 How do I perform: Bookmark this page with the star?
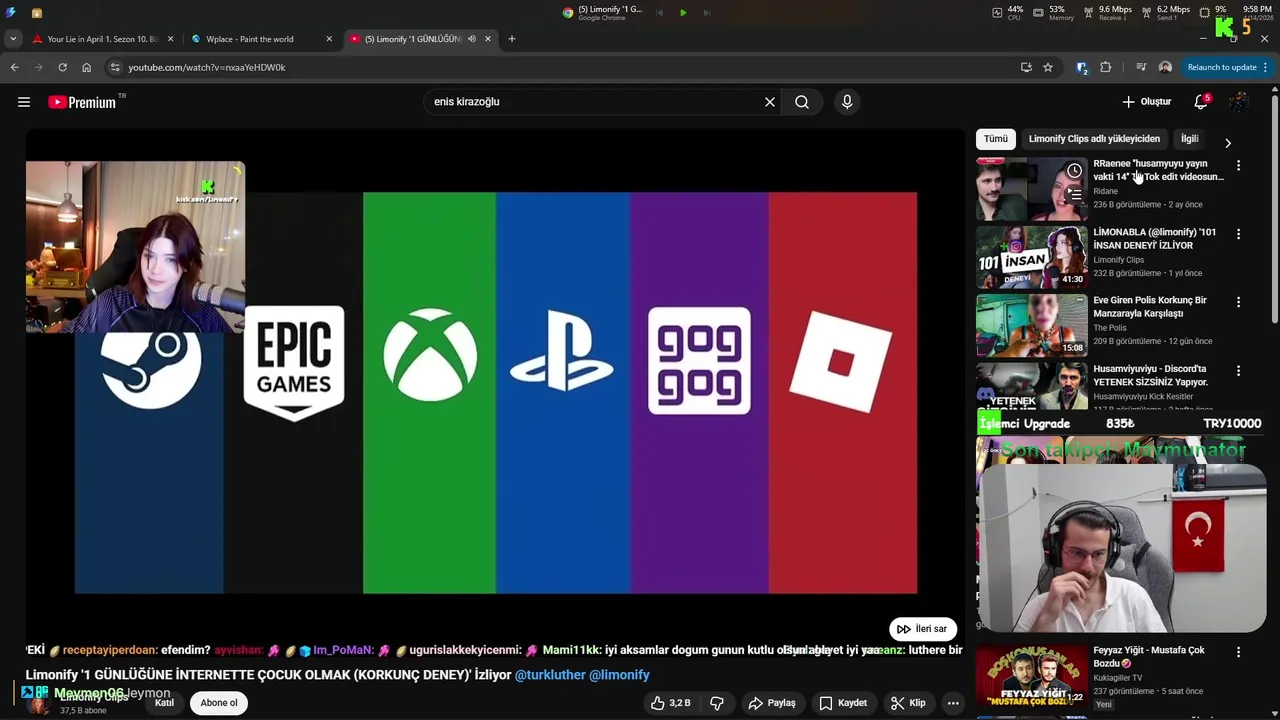pyautogui.click(x=1048, y=67)
